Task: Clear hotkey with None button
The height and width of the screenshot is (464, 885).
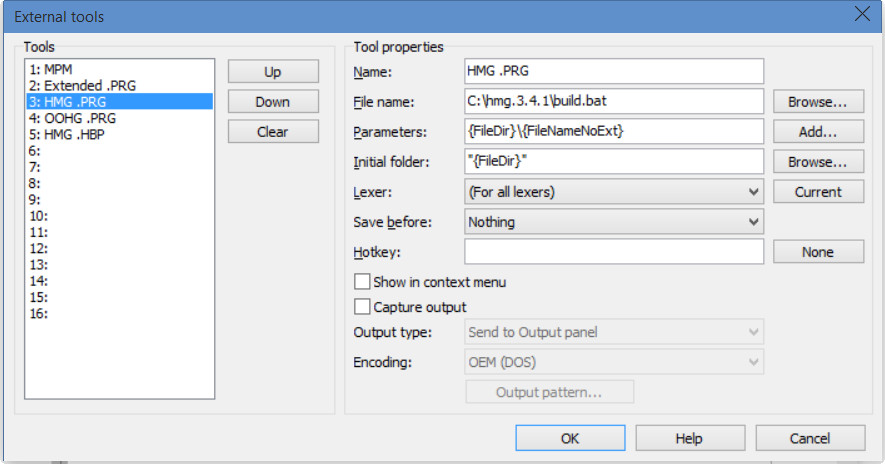Action: click(818, 252)
